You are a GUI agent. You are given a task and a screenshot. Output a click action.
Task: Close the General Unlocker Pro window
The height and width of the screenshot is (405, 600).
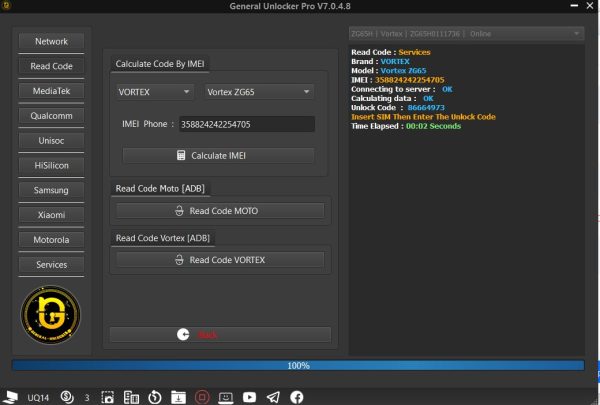pos(590,6)
